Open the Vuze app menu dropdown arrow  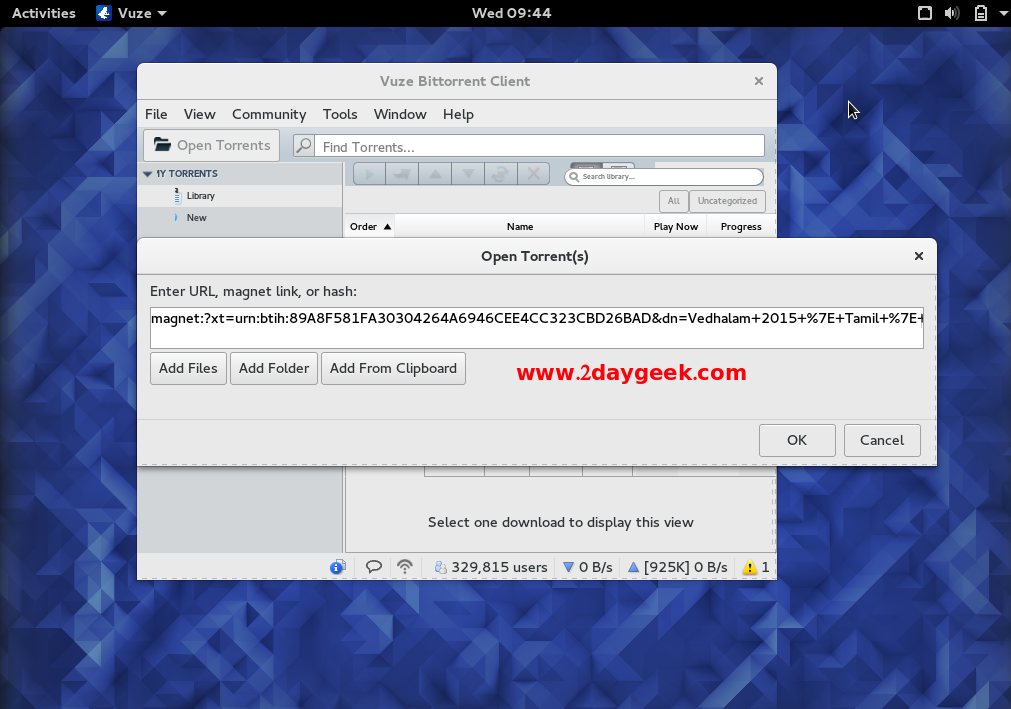(x=162, y=14)
